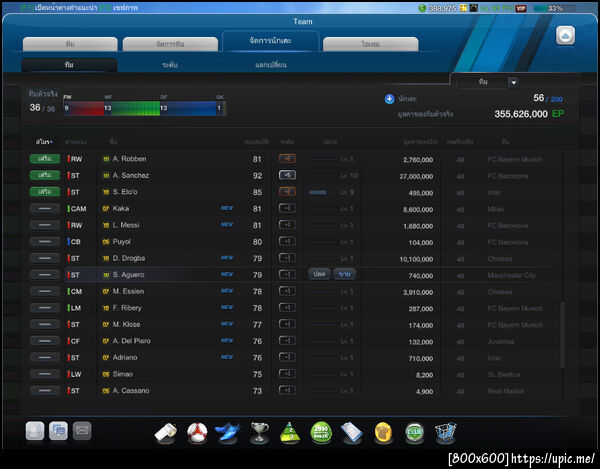Open the envelope mail icon
Screen dimensions: 600x469
pos(82,431)
